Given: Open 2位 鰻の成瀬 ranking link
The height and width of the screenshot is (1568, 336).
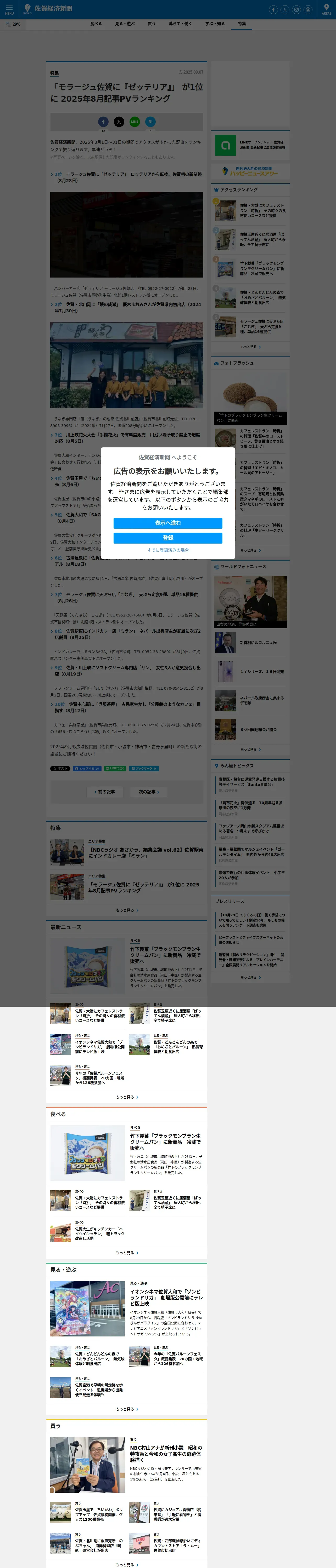Looking at the screenshot, I should click(127, 307).
